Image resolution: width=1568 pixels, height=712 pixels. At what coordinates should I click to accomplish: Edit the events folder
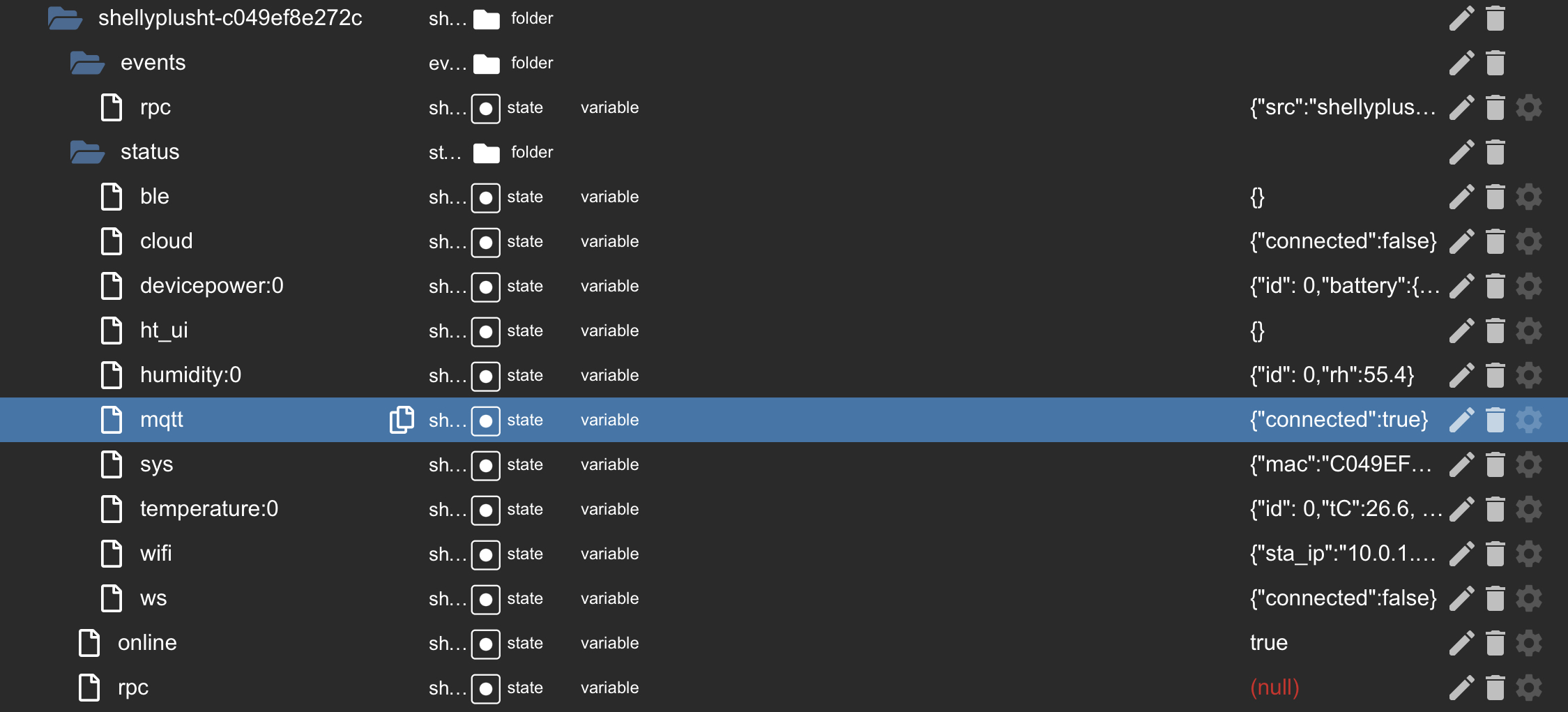tap(1462, 62)
